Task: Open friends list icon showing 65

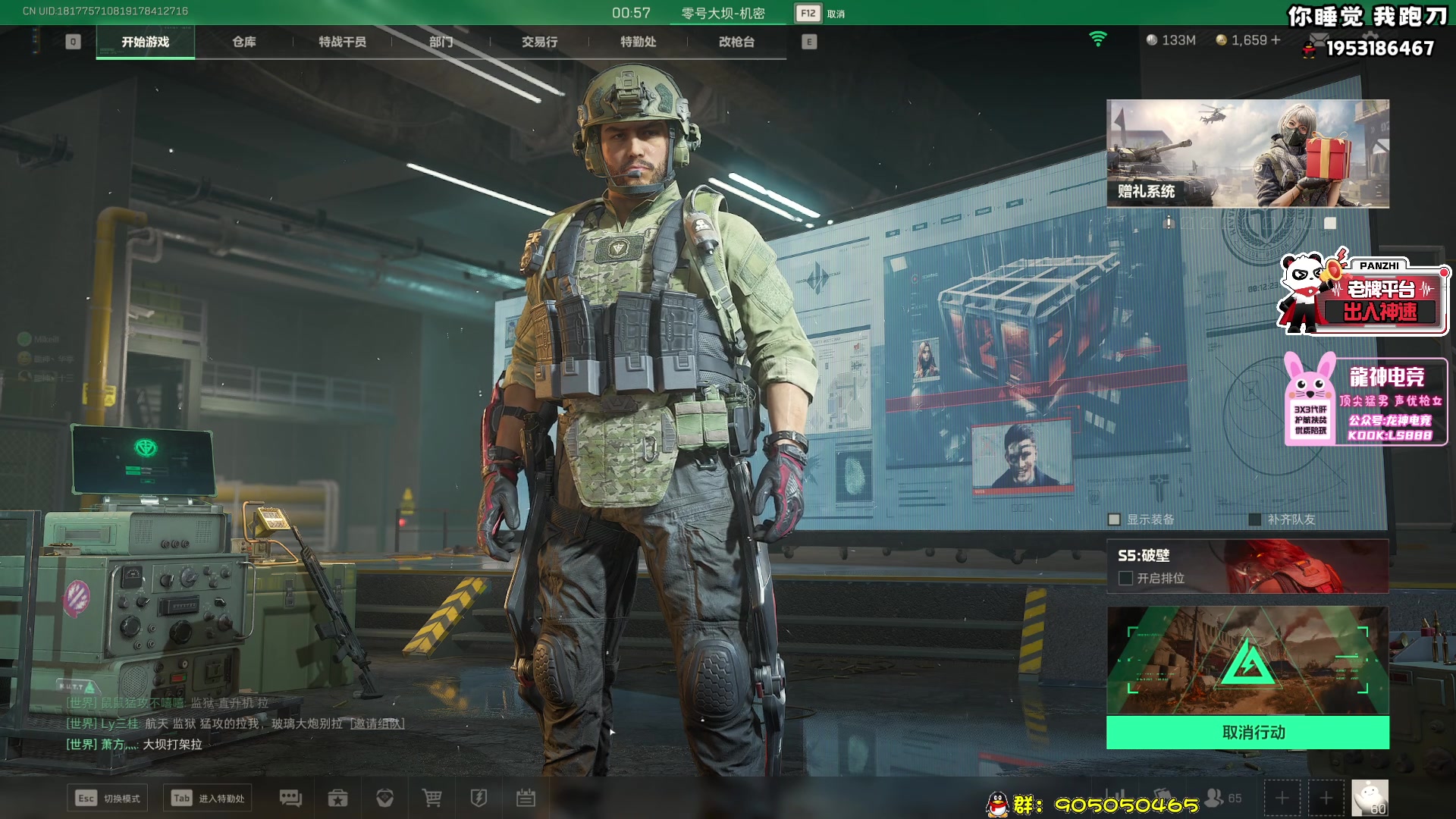Action: [x=1223, y=798]
